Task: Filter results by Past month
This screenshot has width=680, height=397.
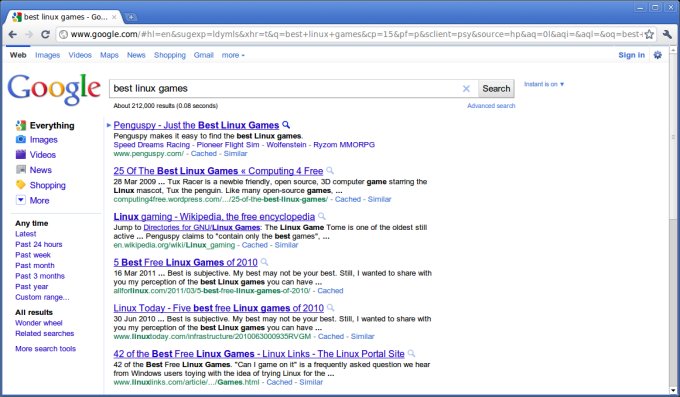Action: tap(35, 265)
